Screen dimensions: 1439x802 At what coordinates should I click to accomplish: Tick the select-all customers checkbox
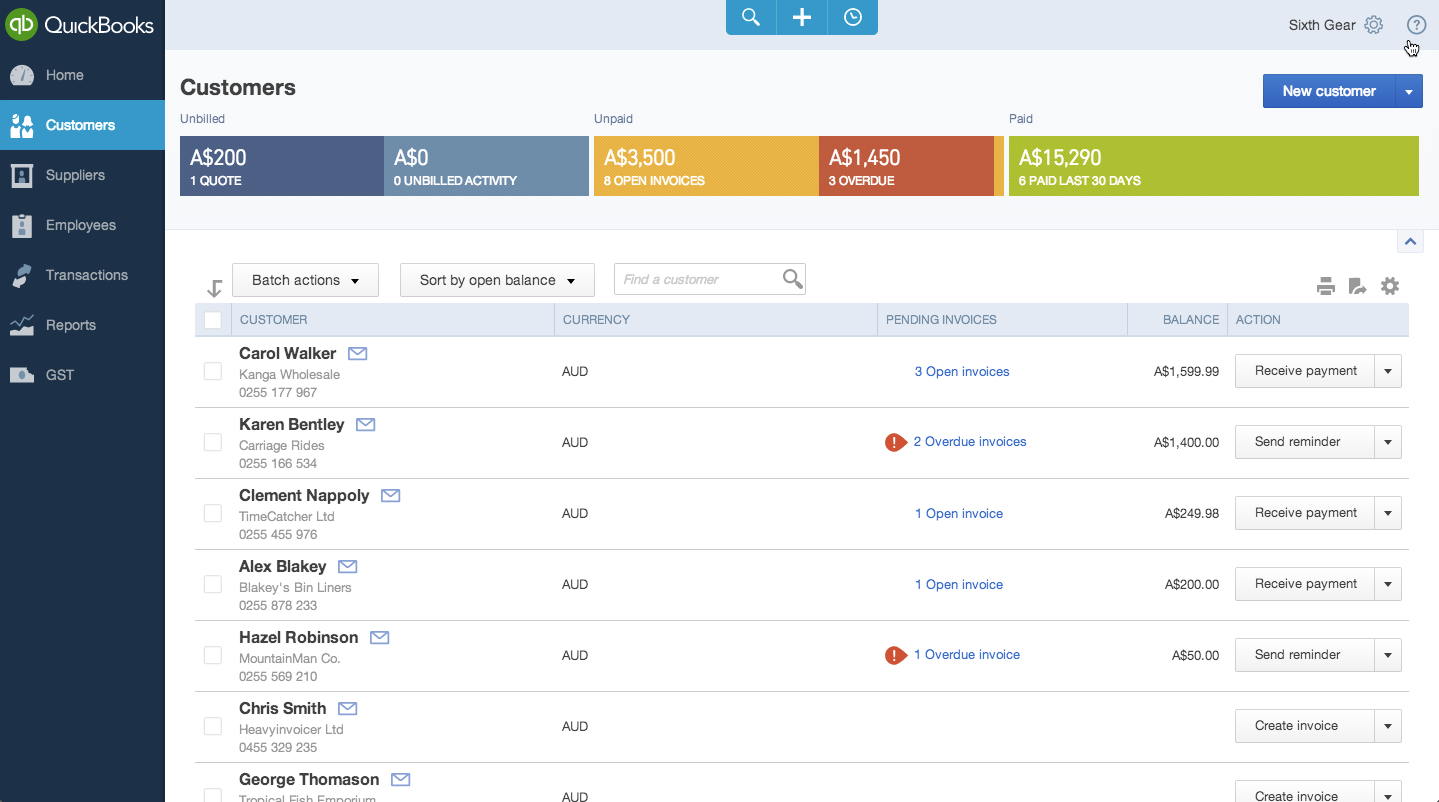click(213, 320)
